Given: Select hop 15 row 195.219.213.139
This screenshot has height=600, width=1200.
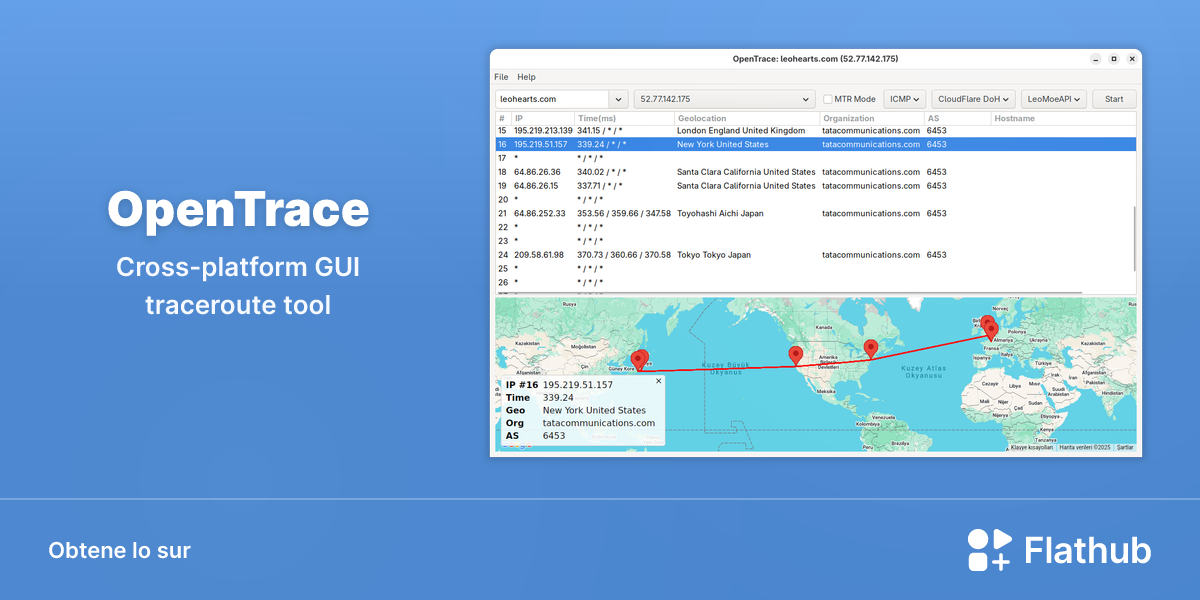Looking at the screenshot, I should pos(815,130).
